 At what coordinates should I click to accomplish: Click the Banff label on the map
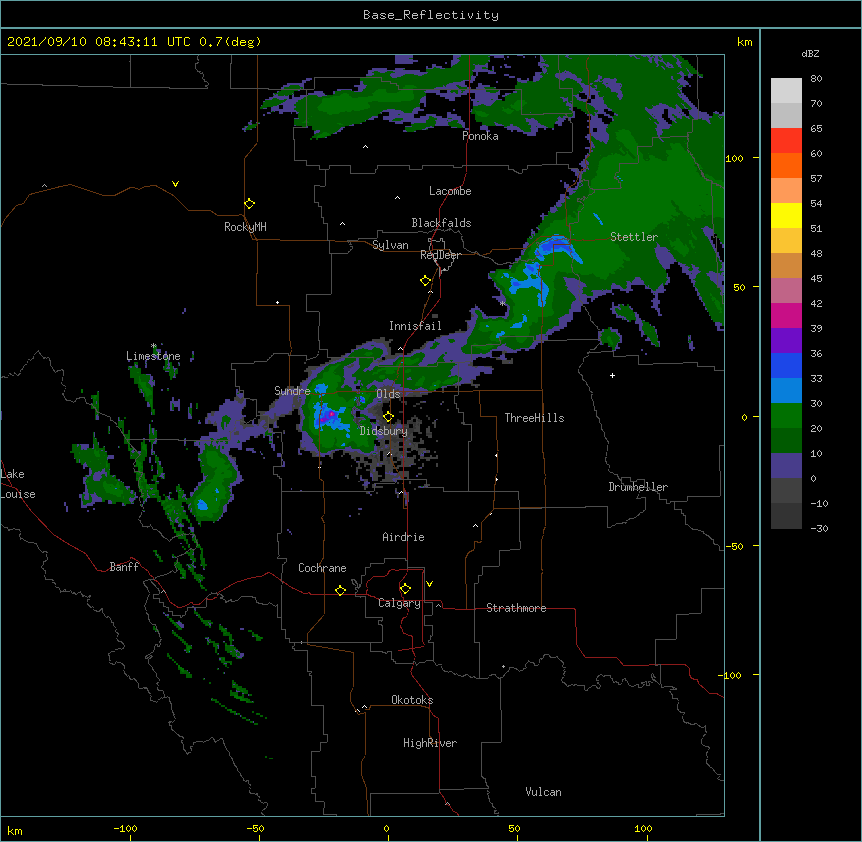pyautogui.click(x=124, y=567)
